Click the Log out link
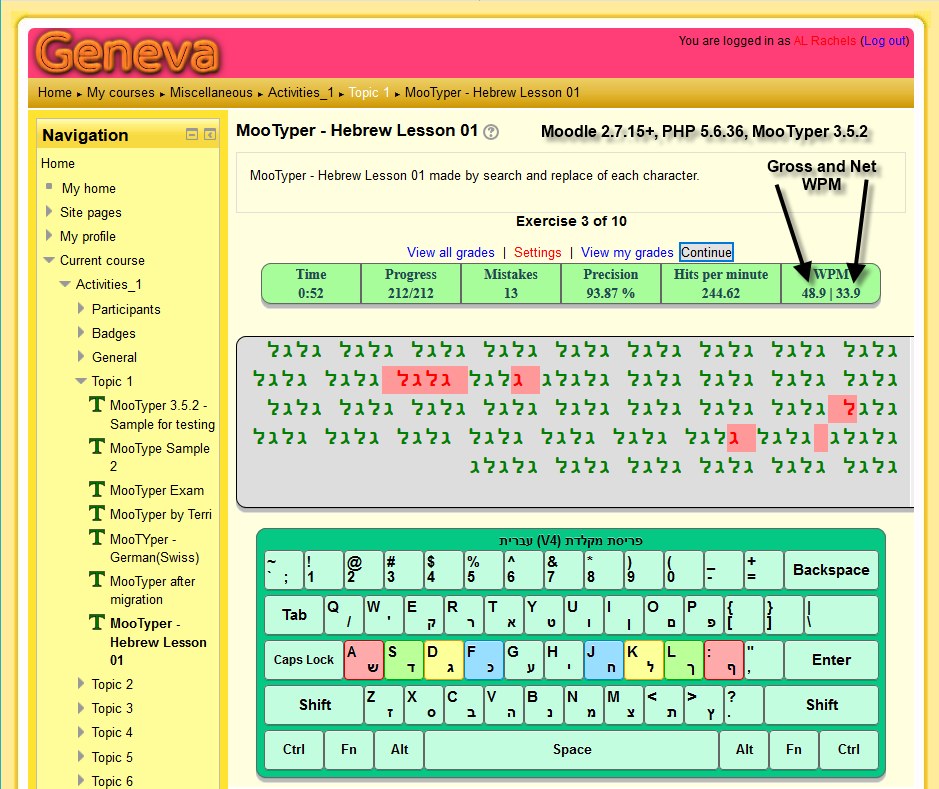Screen dimensions: 939x789 [x=885, y=41]
